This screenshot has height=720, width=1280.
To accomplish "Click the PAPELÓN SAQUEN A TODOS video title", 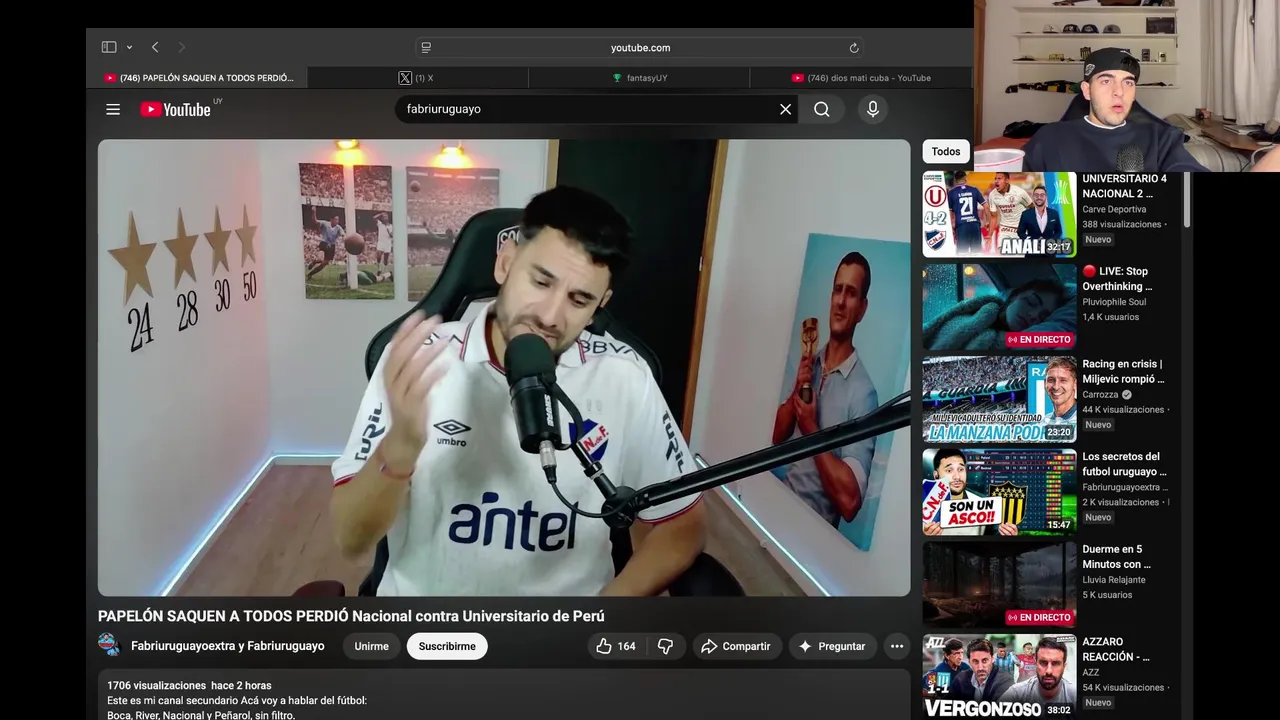I will click(351, 616).
